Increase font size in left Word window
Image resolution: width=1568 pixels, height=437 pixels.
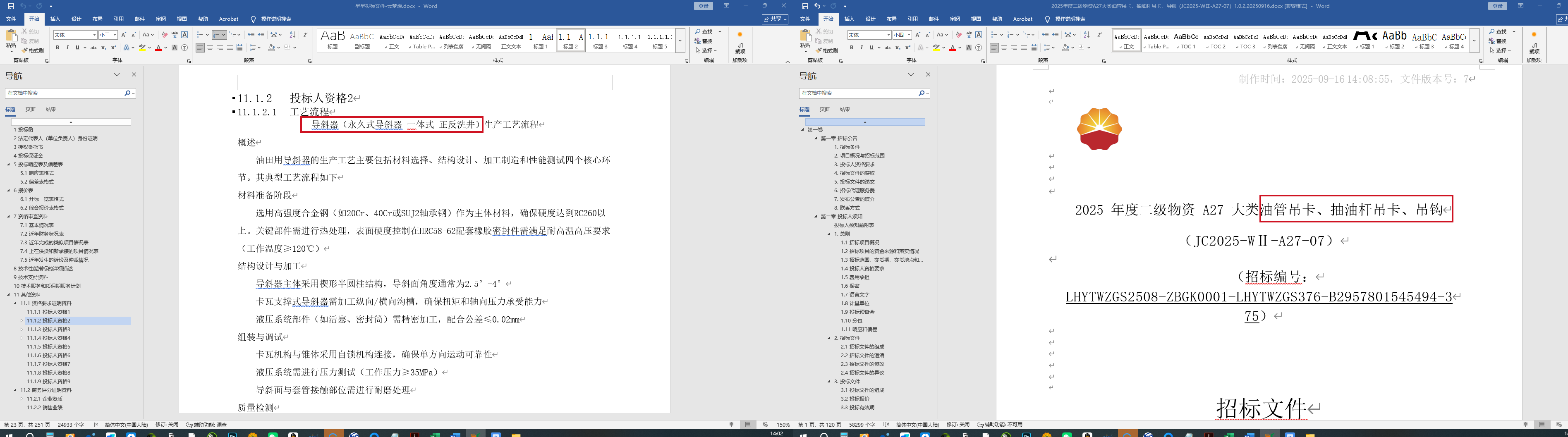click(124, 35)
